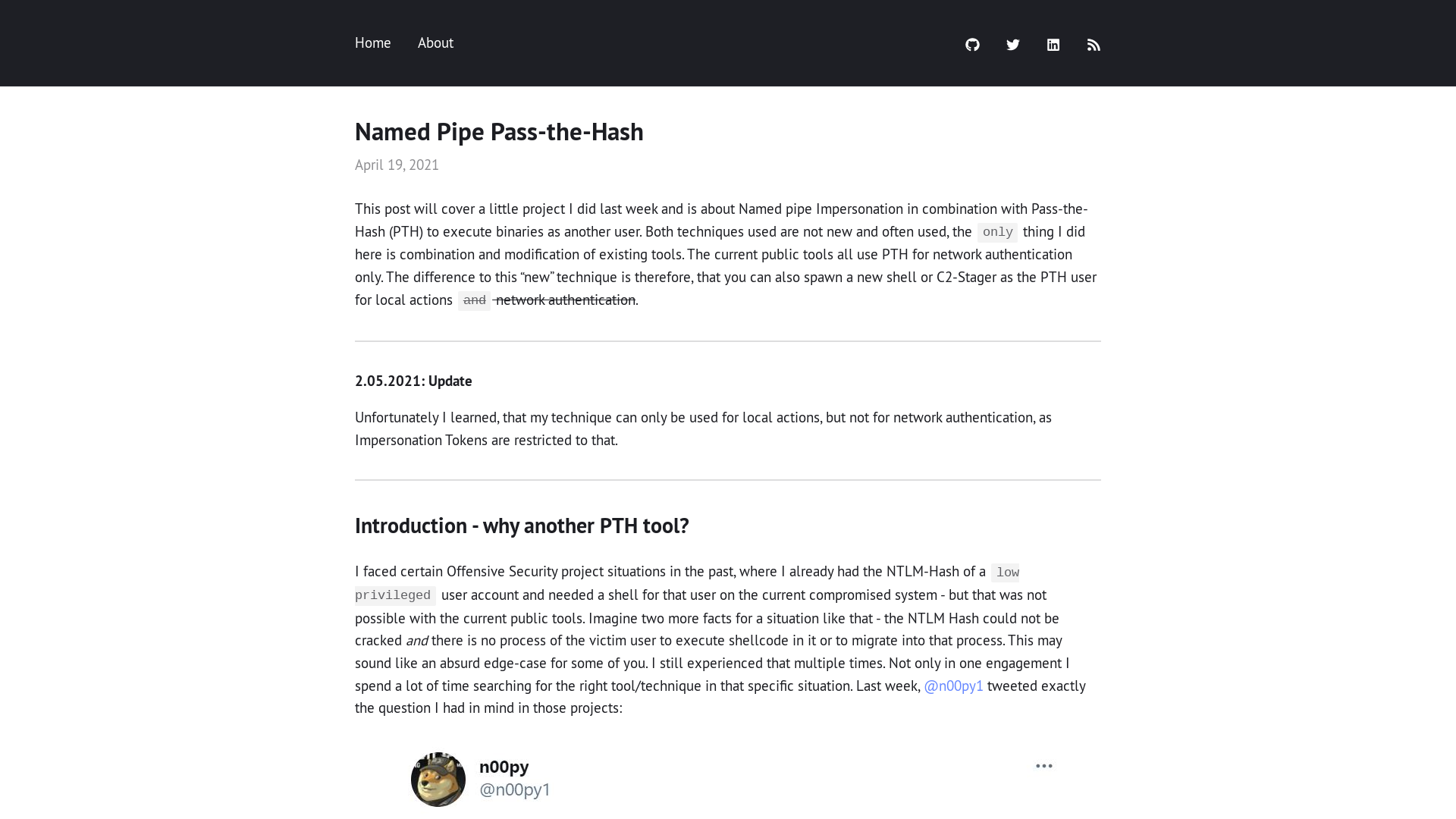The image size is (1456, 819).
Task: Visit the Twitter social link
Action: pos(1013,44)
